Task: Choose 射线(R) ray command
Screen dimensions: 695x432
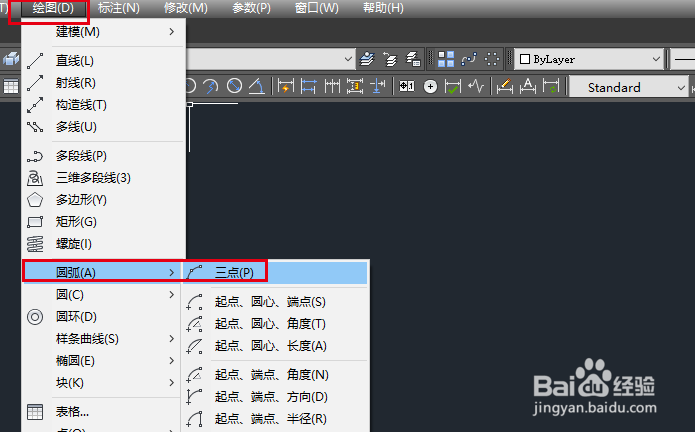Action: (x=103, y=83)
